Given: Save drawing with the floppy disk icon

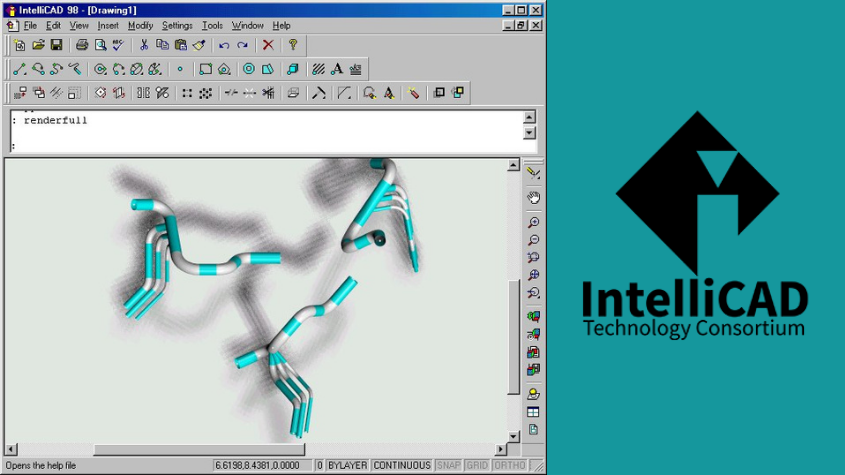Looking at the screenshot, I should [57, 45].
